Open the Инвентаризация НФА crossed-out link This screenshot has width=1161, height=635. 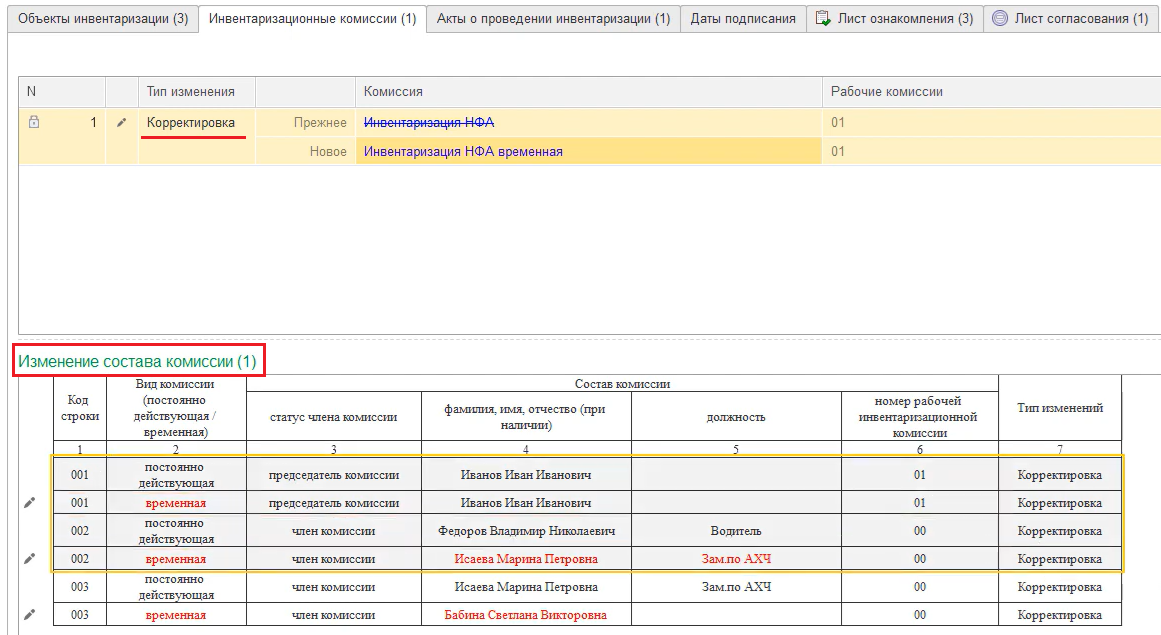pyautogui.click(x=429, y=123)
